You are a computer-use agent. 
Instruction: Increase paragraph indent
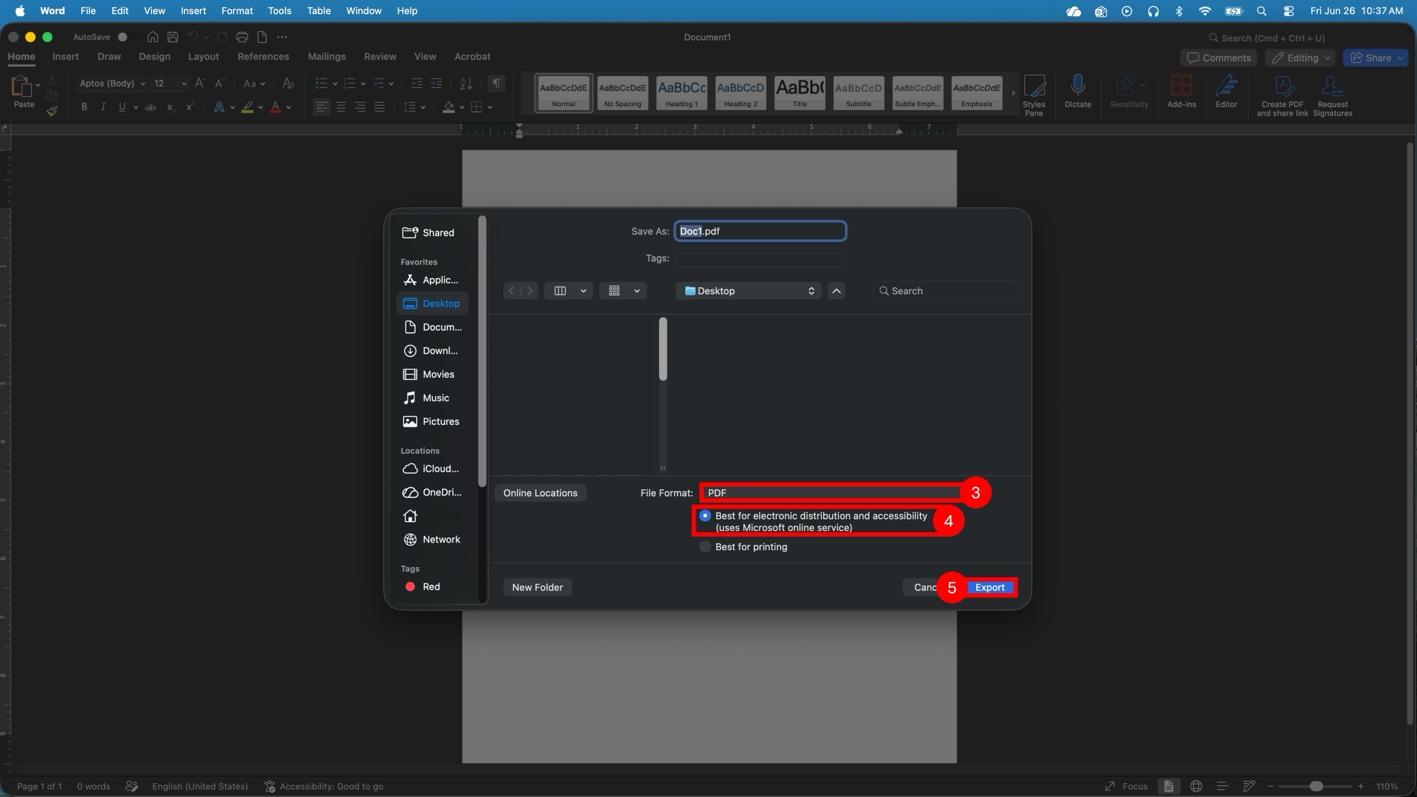pyautogui.click(x=436, y=84)
